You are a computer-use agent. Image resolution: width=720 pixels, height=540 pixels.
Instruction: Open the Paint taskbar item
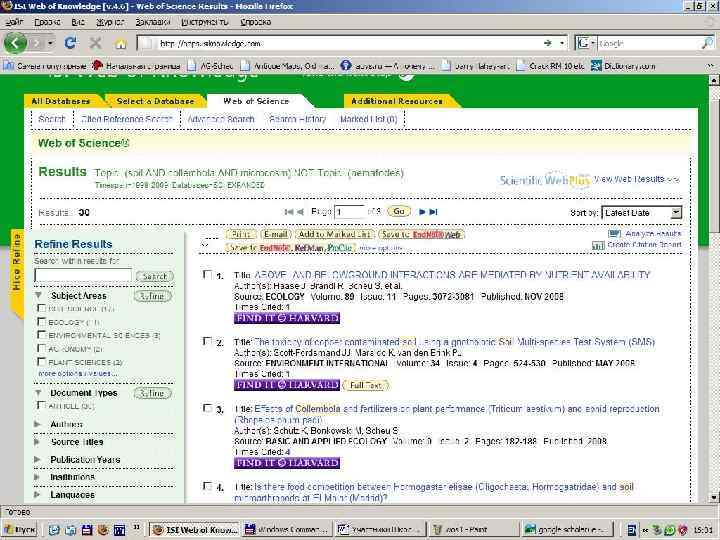[473, 530]
